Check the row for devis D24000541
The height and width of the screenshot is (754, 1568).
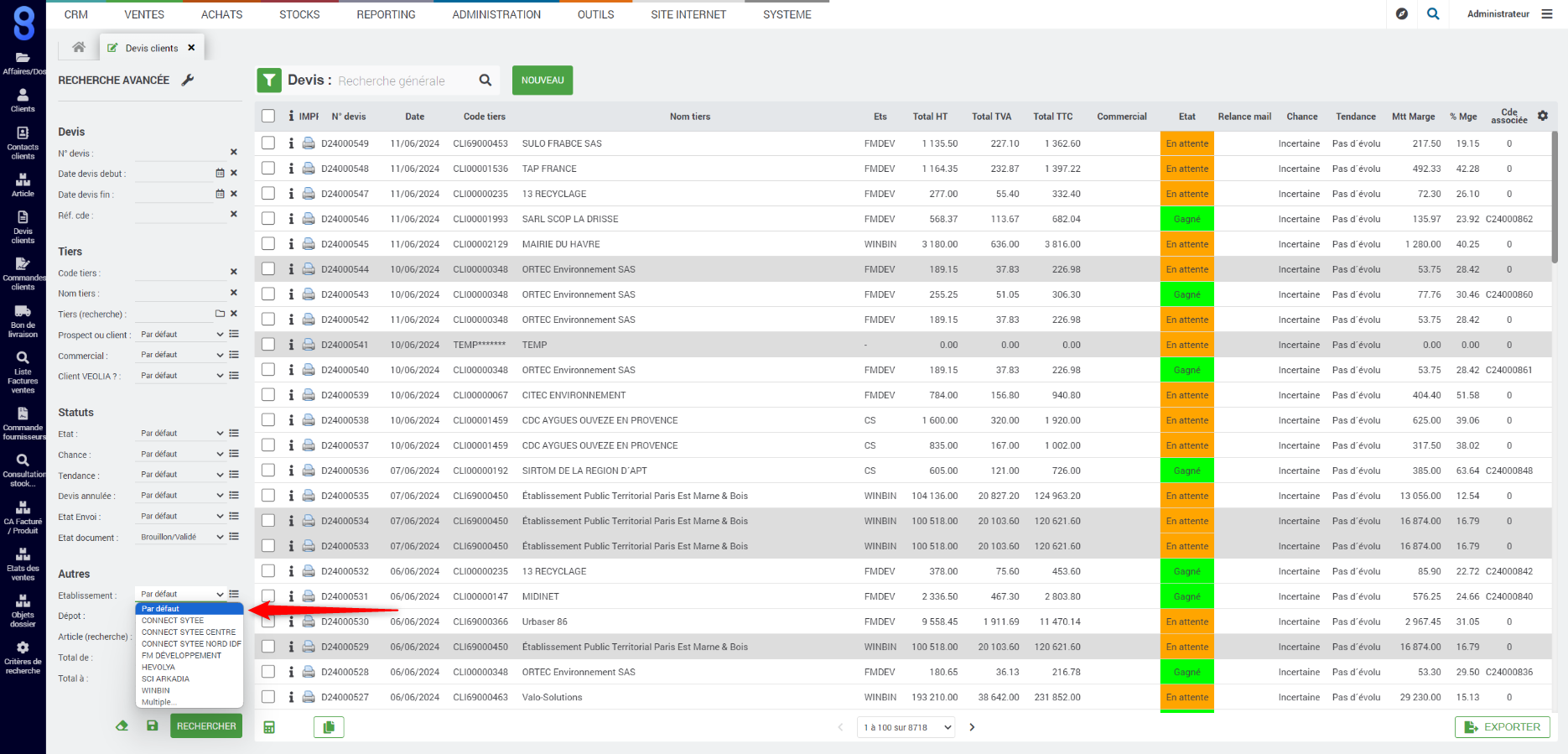pos(268,345)
